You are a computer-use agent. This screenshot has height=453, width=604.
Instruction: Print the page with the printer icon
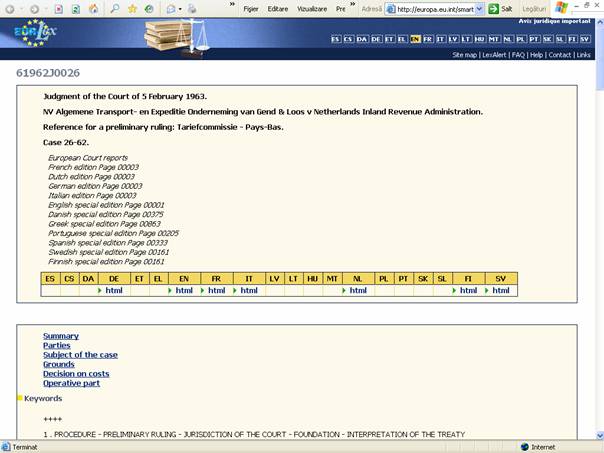pos(192,9)
